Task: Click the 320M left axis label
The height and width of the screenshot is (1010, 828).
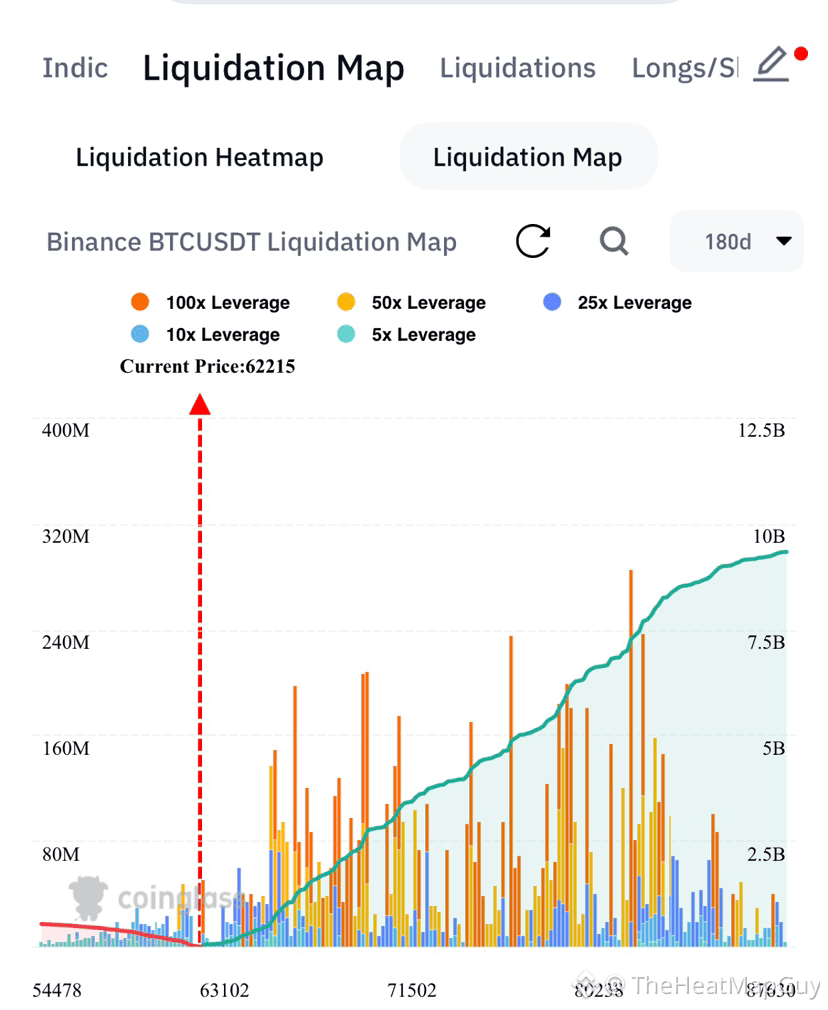Action: click(x=66, y=536)
